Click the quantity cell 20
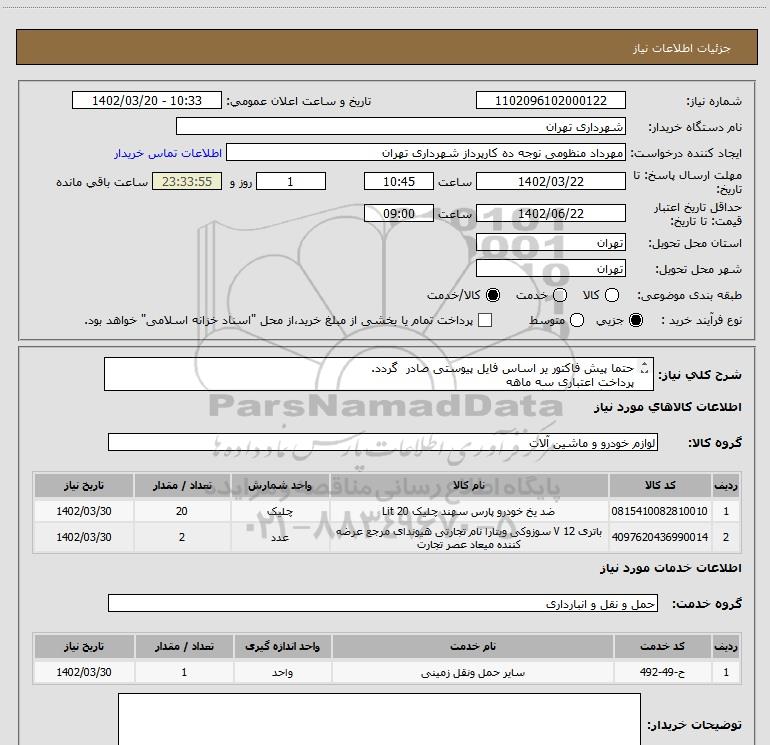The width and height of the screenshot is (770, 745). [x=182, y=511]
